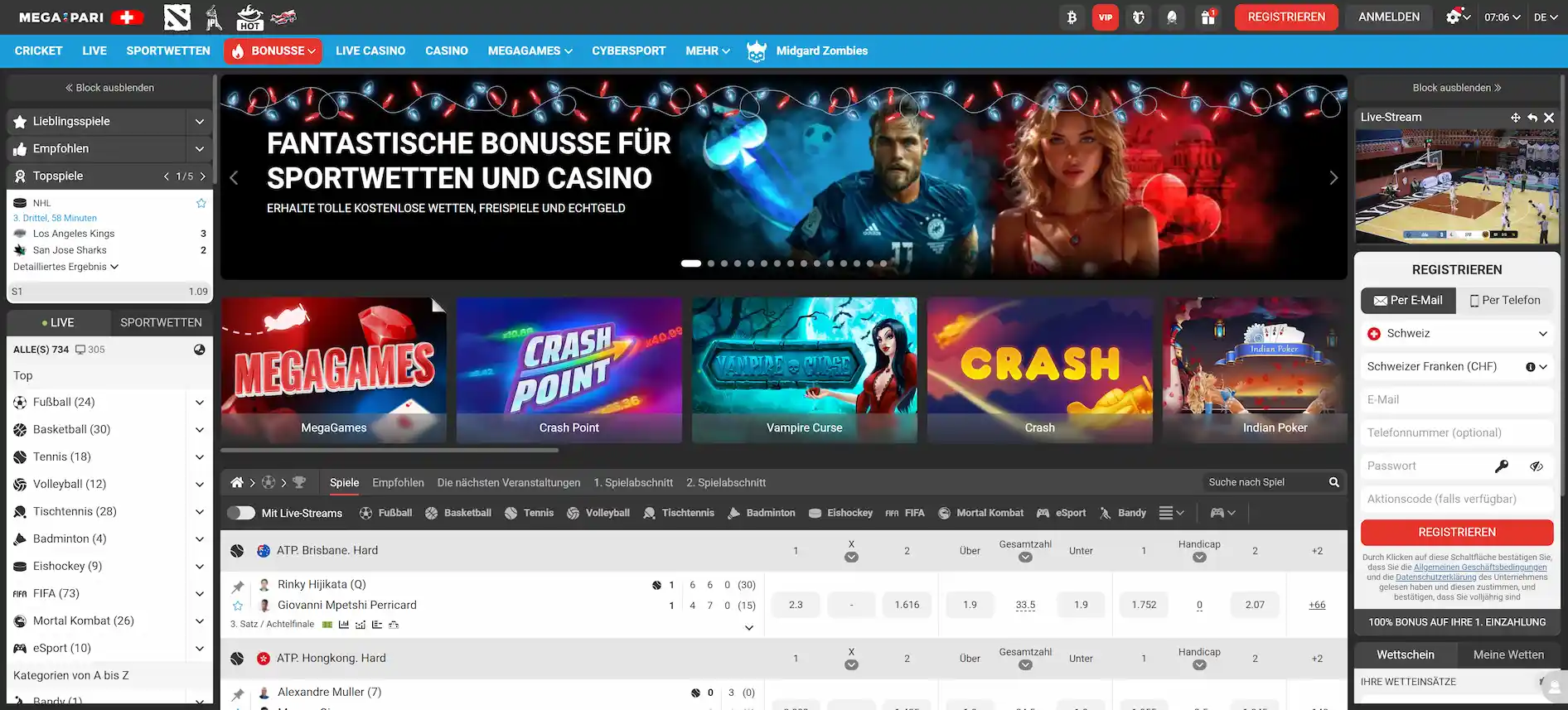The height and width of the screenshot is (710, 1568).
Task: Click the ANMELDEN button
Action: (1388, 17)
